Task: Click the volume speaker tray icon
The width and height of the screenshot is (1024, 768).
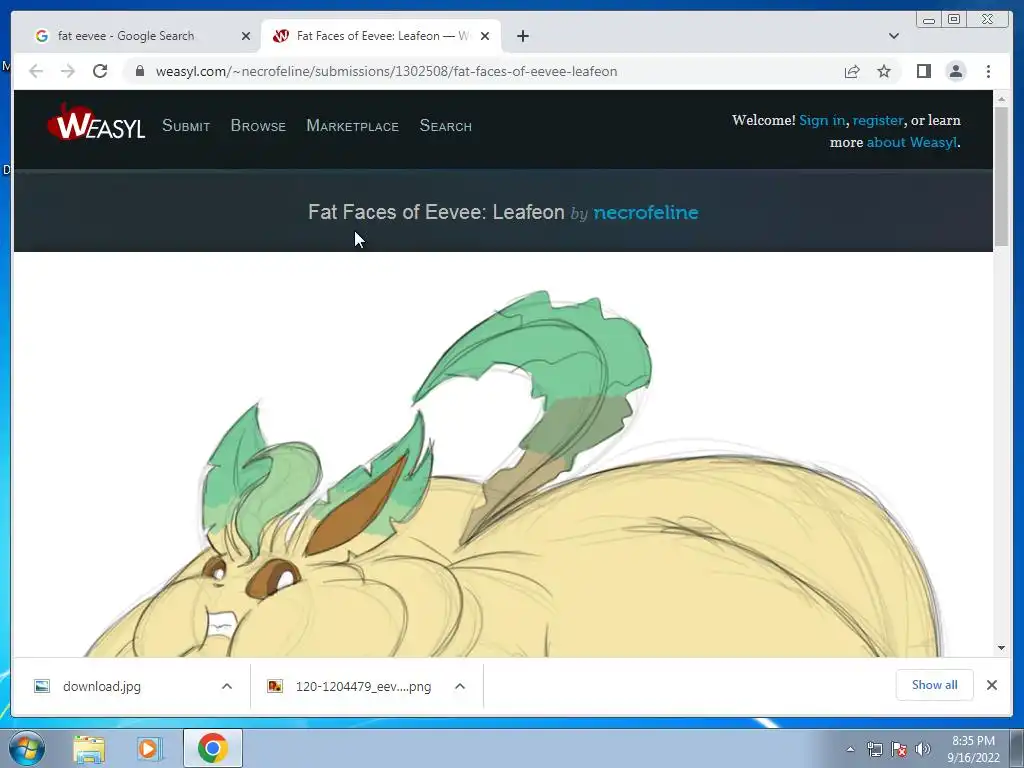Action: [923, 749]
